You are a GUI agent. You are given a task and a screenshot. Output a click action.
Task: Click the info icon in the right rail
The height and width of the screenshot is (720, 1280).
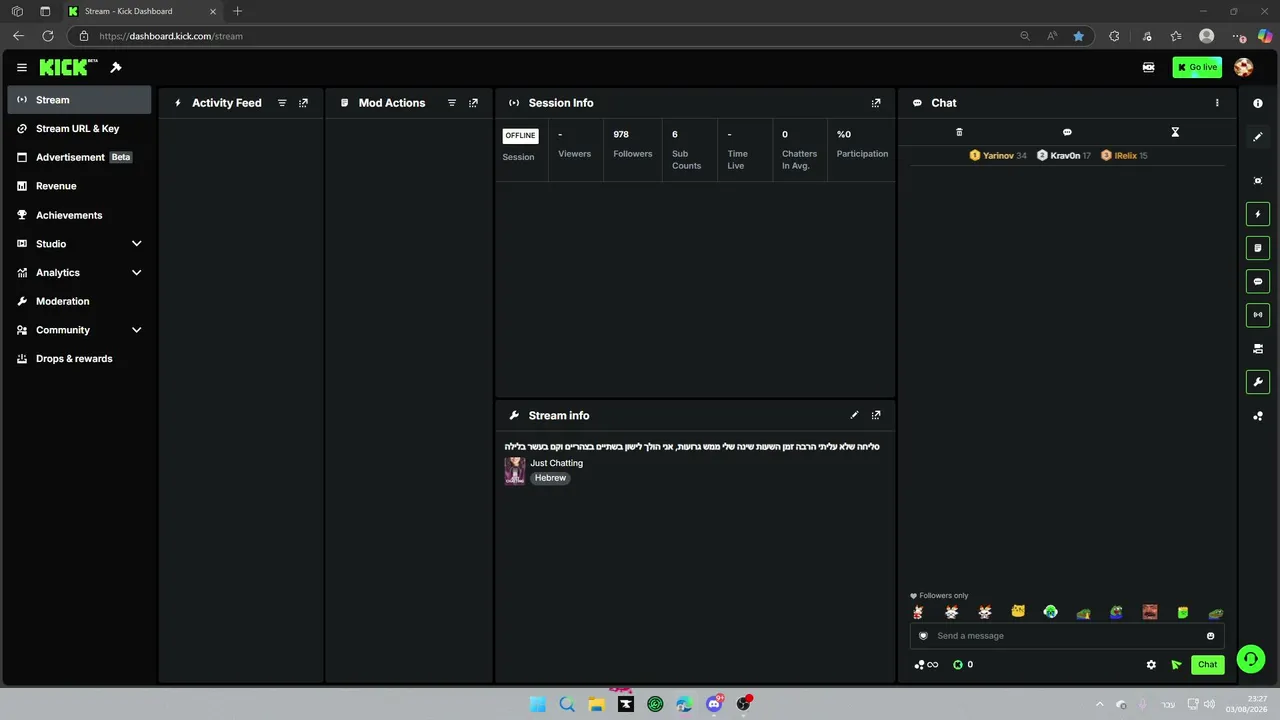point(1258,103)
